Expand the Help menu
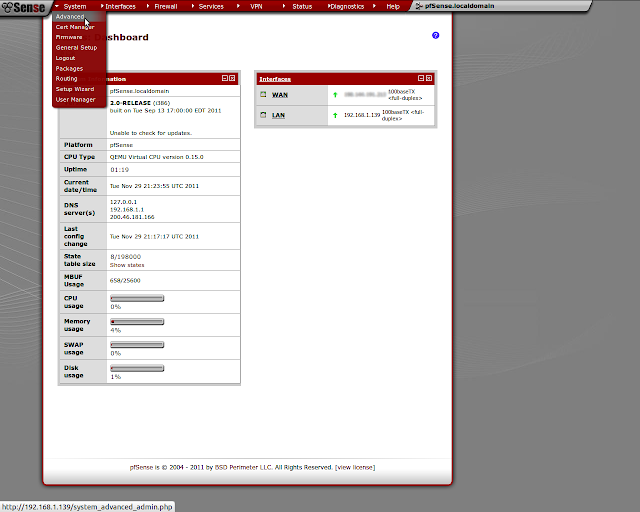The width and height of the screenshot is (640, 512). [393, 7]
